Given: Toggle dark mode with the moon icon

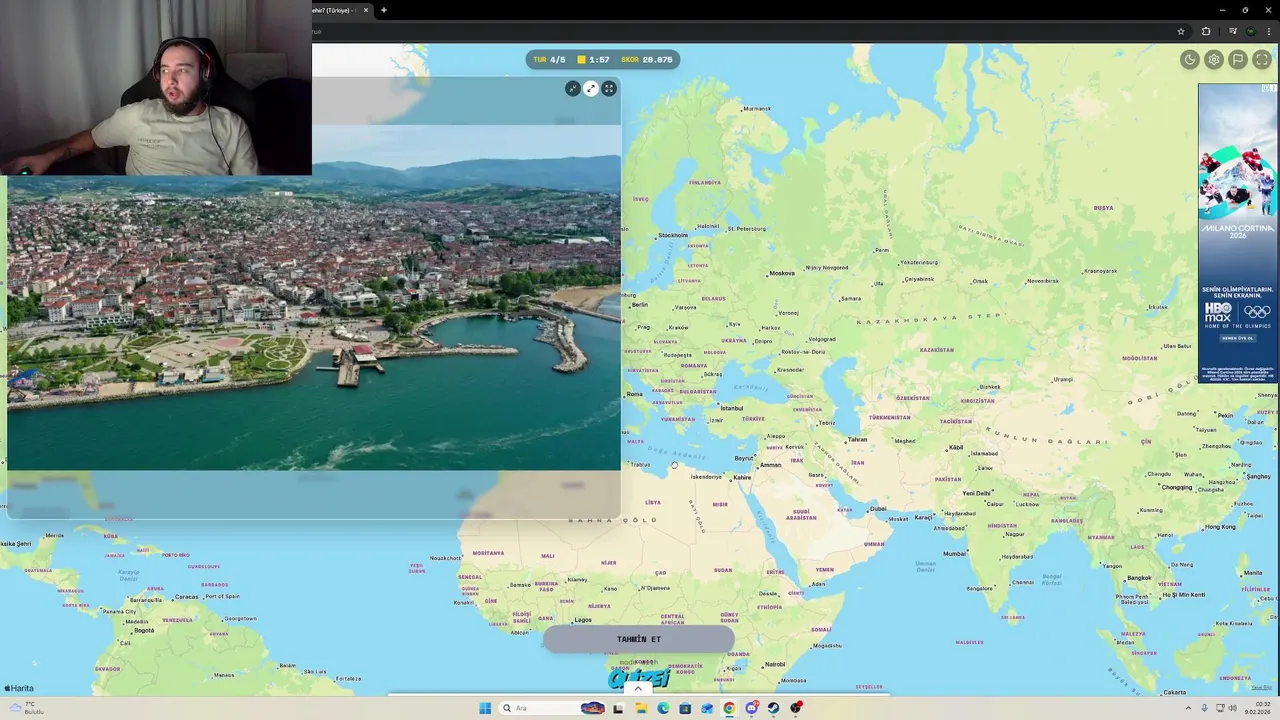Looking at the screenshot, I should 1189,60.
